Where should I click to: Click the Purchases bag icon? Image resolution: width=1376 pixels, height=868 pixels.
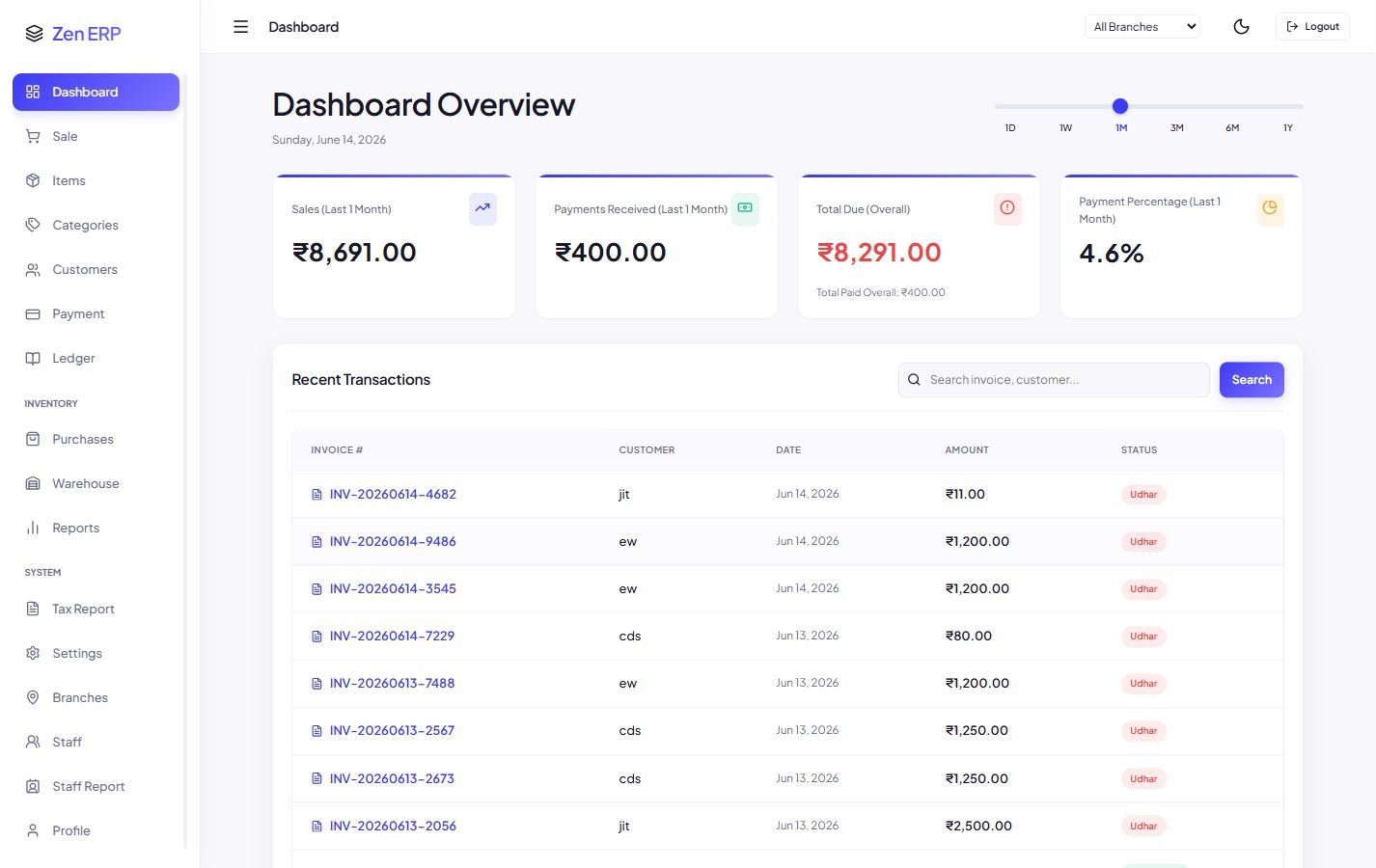[33, 439]
